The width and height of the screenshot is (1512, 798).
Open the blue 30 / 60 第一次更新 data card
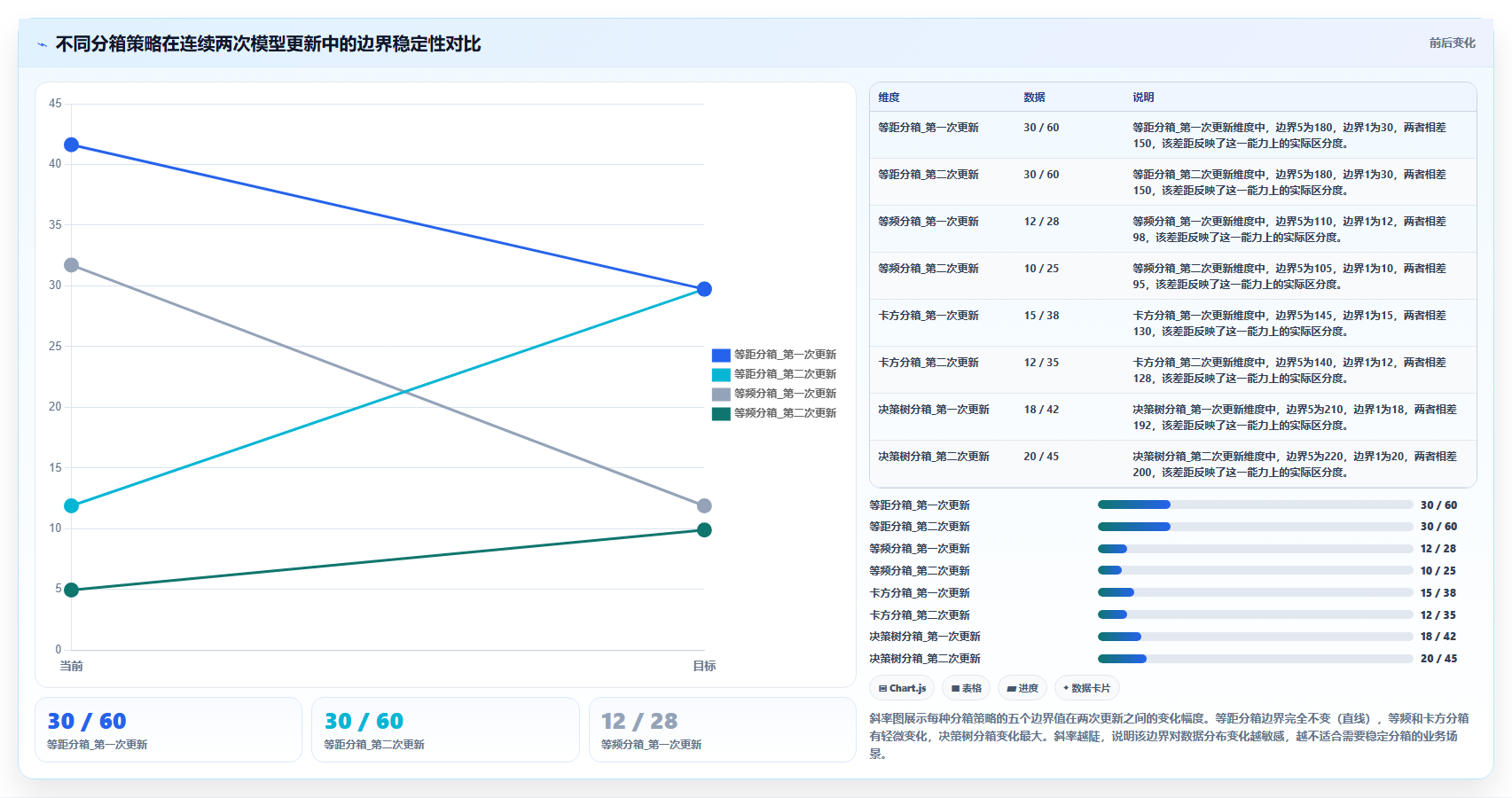168,730
